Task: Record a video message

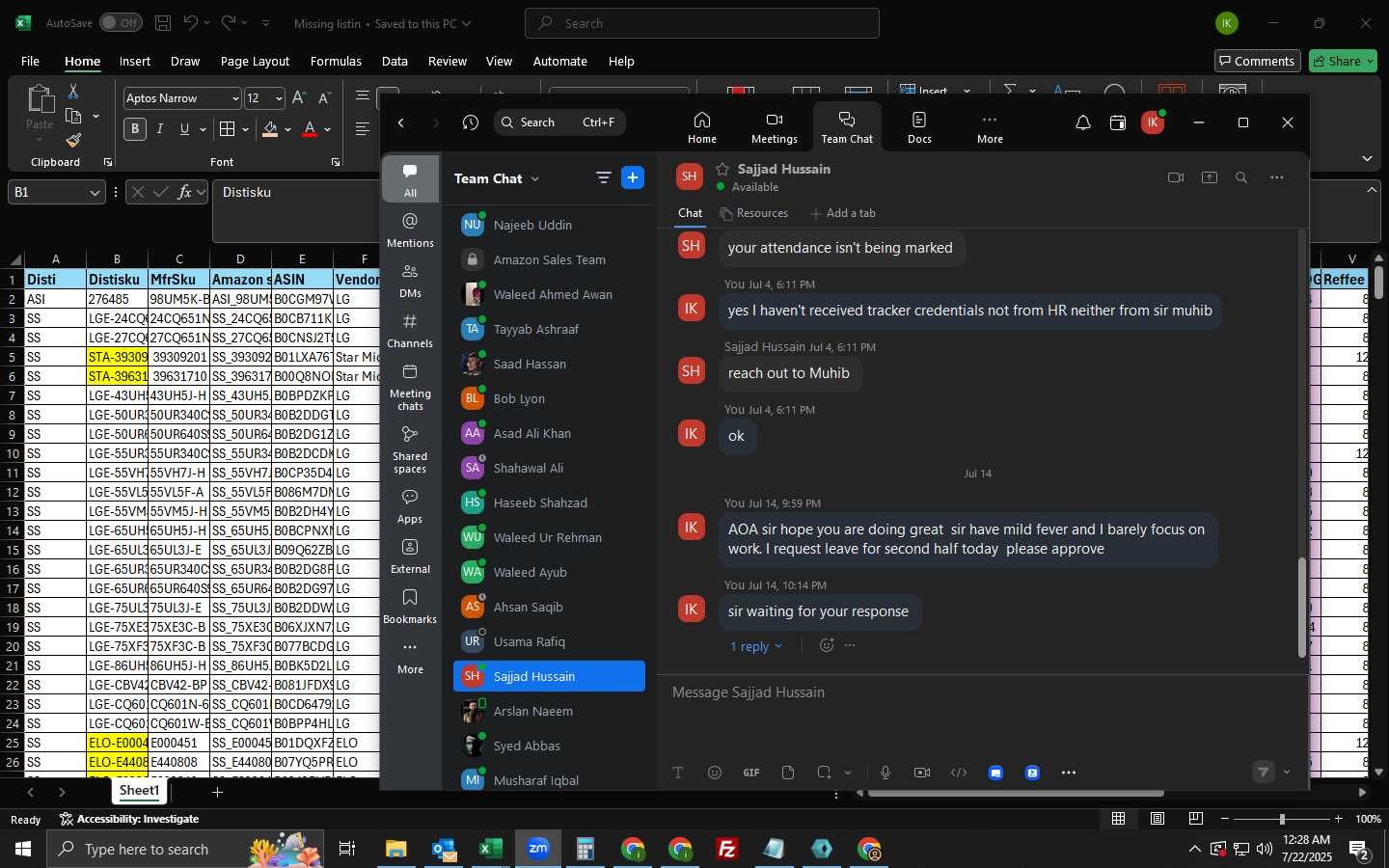Action: [922, 773]
